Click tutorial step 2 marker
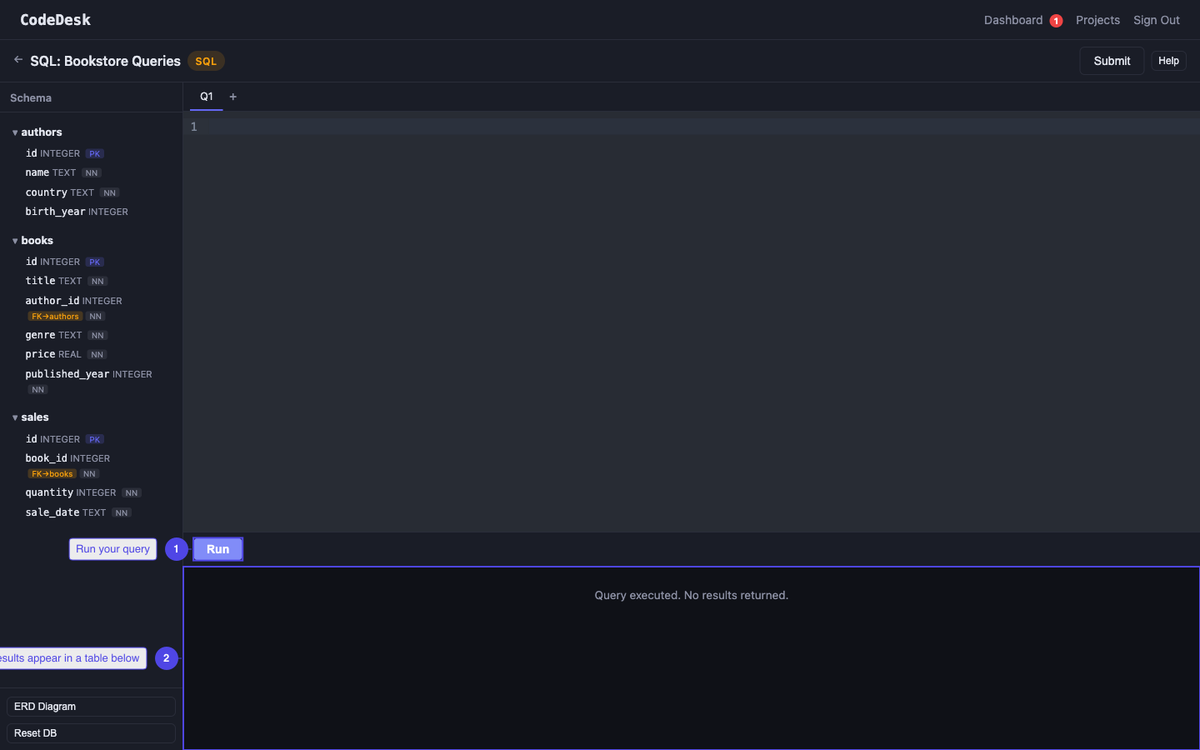Screen dimensions: 1200x750 tap(166, 657)
